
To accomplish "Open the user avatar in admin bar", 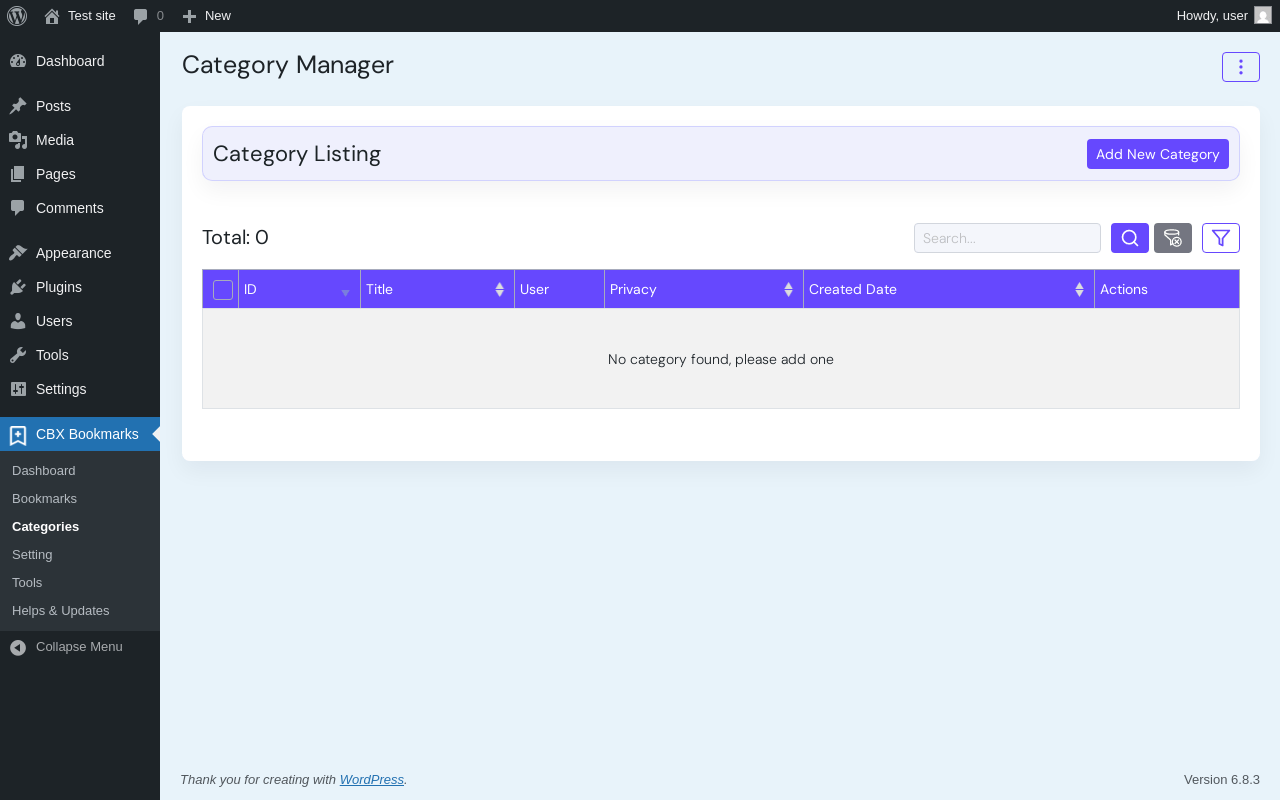I will (x=1263, y=15).
